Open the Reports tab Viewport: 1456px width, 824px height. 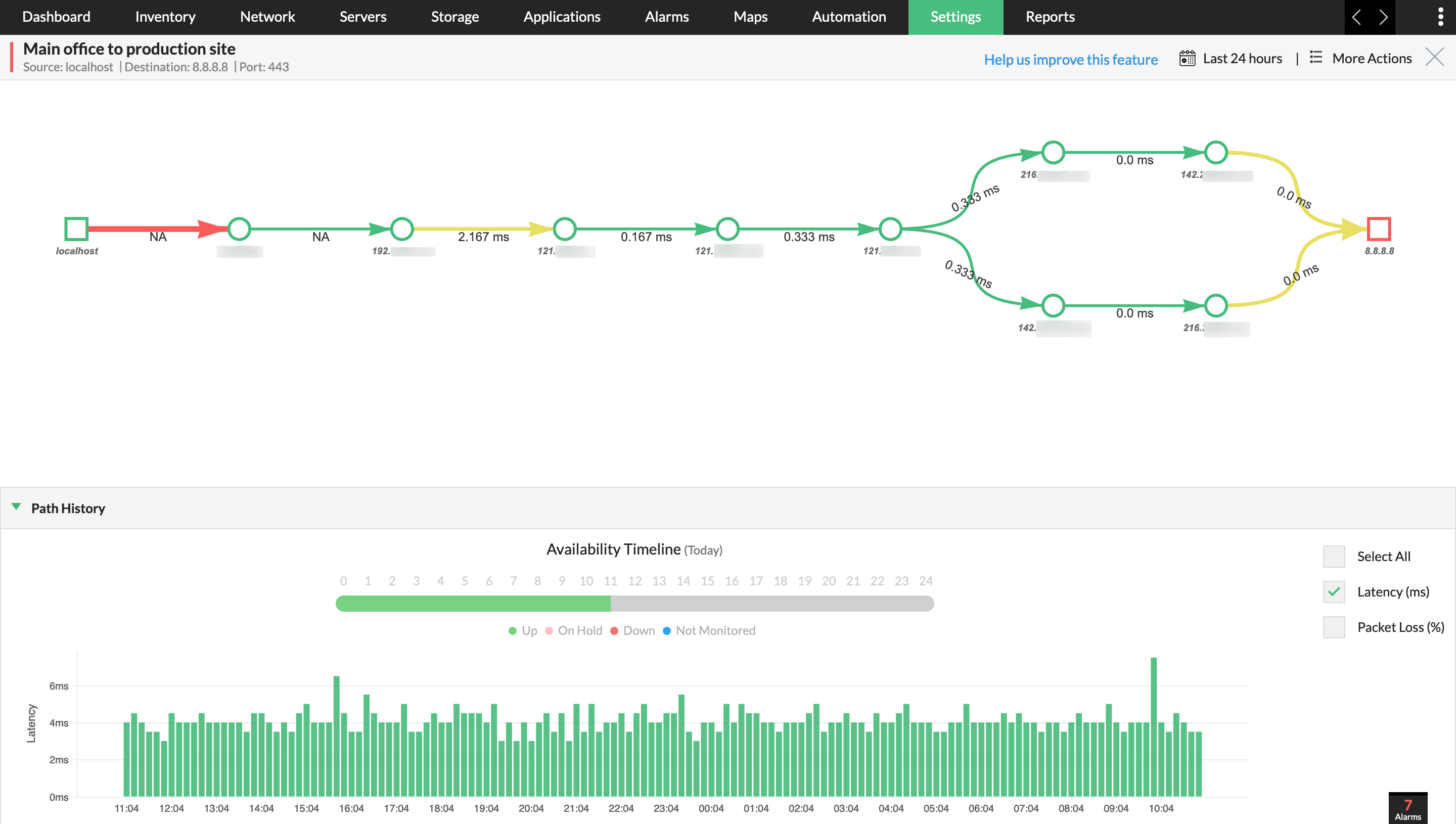click(x=1050, y=17)
